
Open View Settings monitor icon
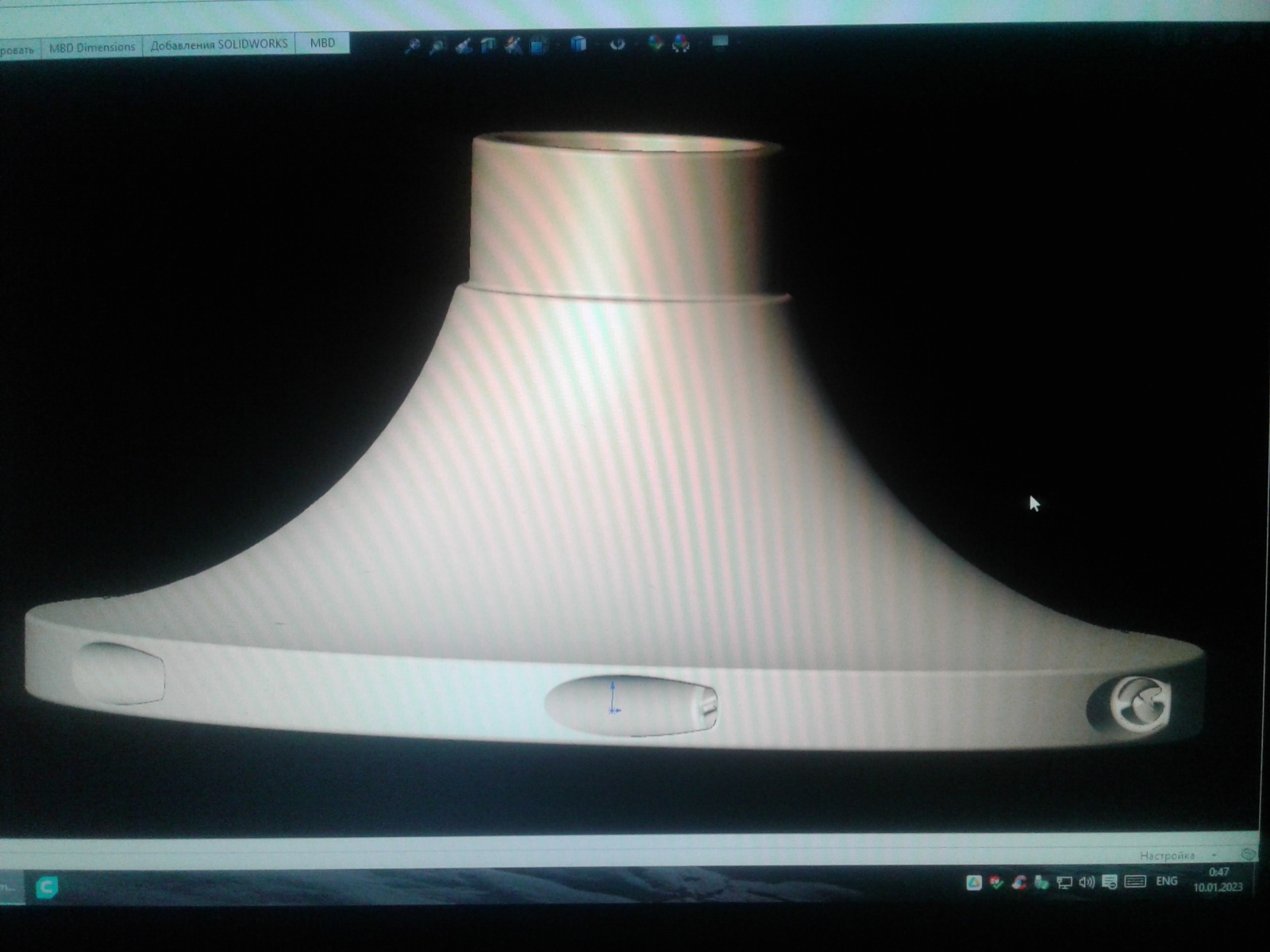(720, 42)
